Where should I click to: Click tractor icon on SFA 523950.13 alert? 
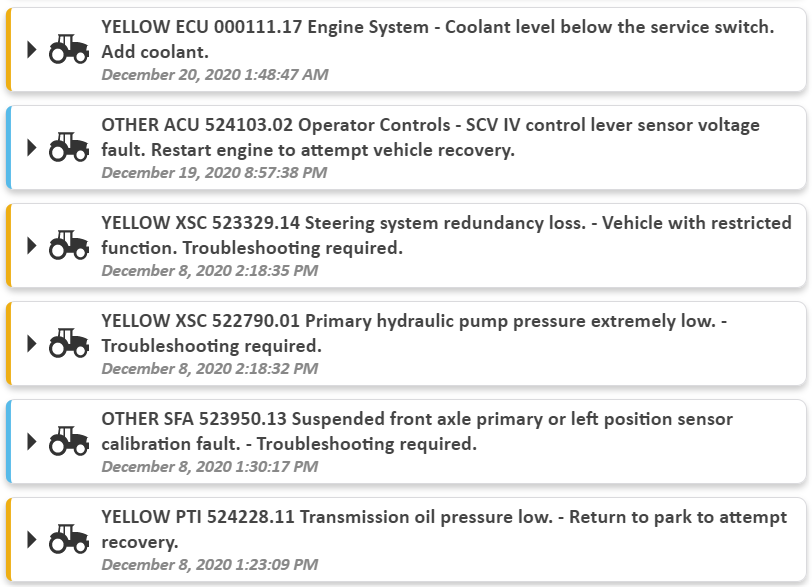coord(69,441)
